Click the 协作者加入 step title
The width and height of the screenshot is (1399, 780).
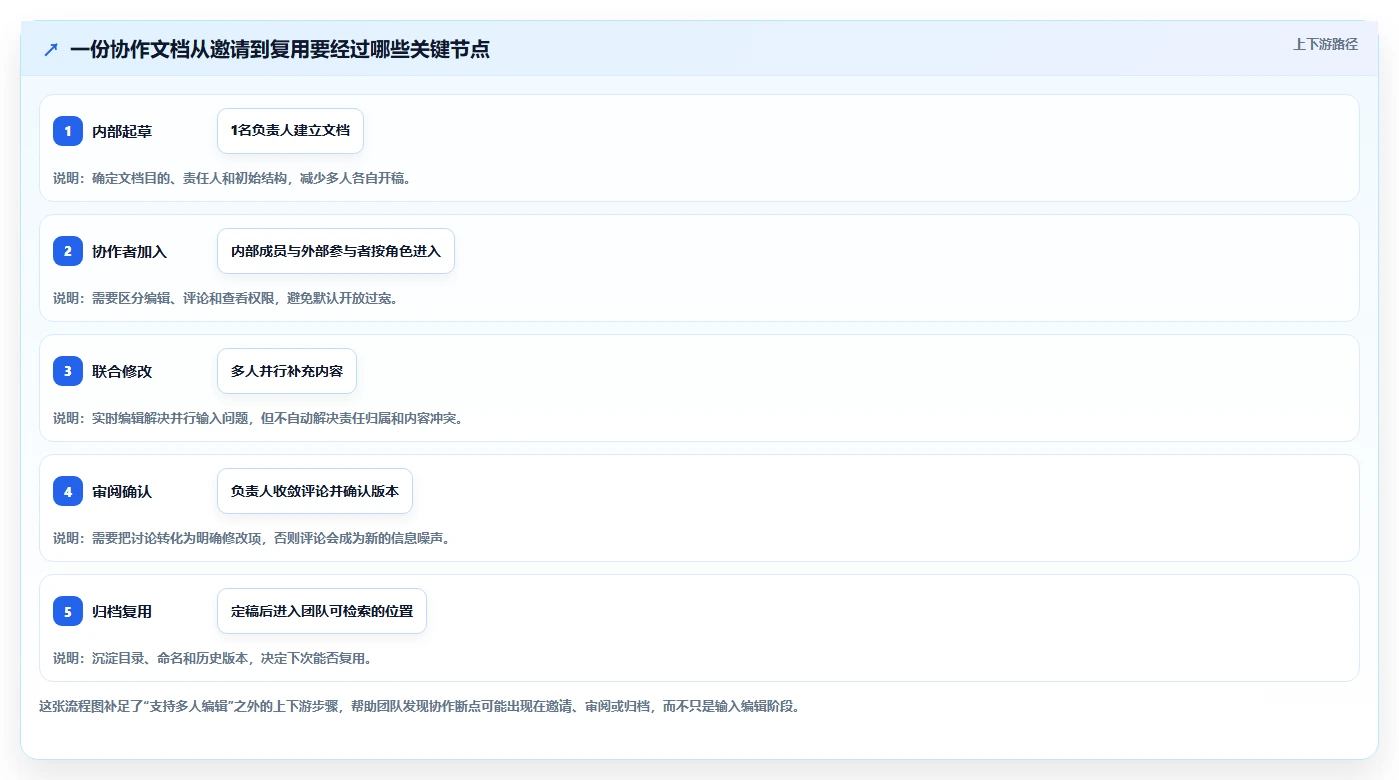pyautogui.click(x=129, y=251)
